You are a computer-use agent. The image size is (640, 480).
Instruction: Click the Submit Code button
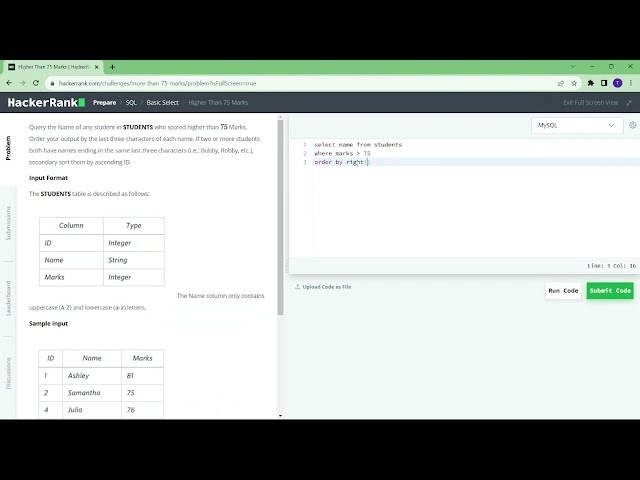pos(610,291)
